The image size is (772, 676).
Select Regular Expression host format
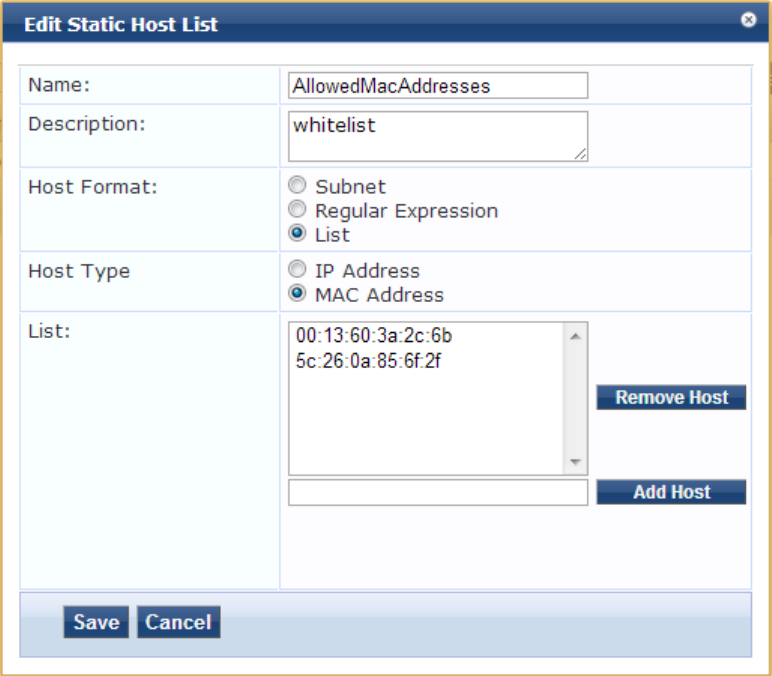[296, 211]
